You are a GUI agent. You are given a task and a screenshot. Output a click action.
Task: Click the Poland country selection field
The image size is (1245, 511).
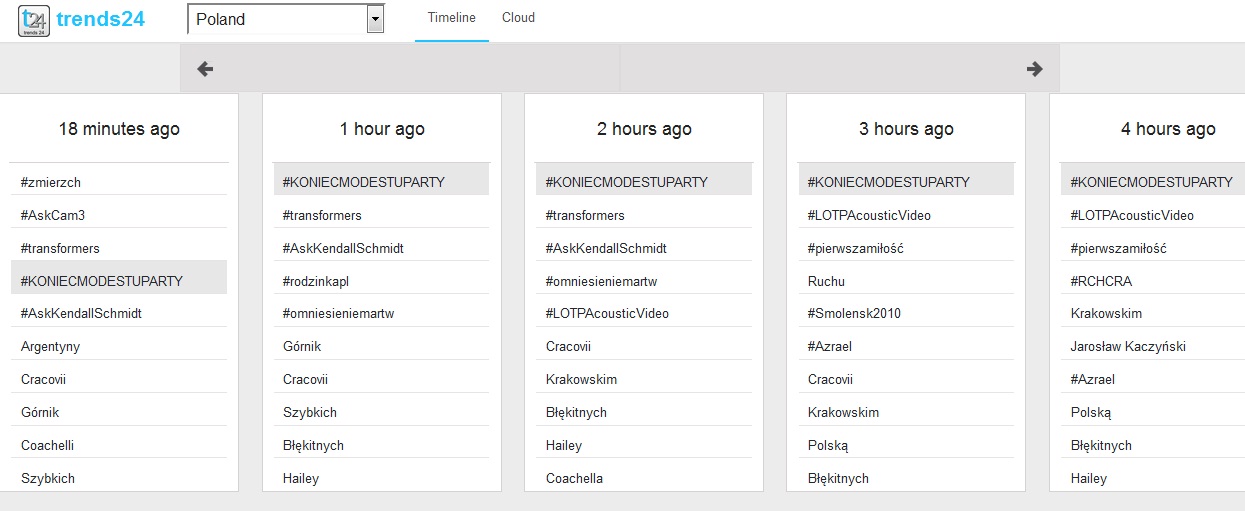coord(277,19)
